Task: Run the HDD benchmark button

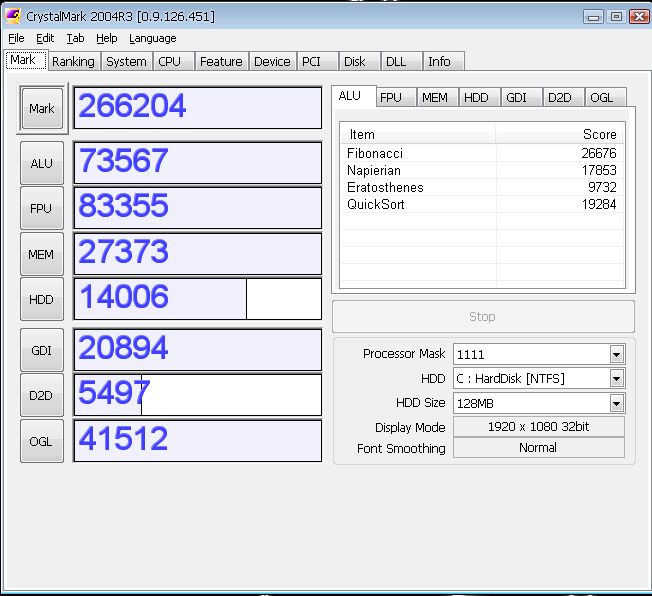Action: click(x=42, y=299)
